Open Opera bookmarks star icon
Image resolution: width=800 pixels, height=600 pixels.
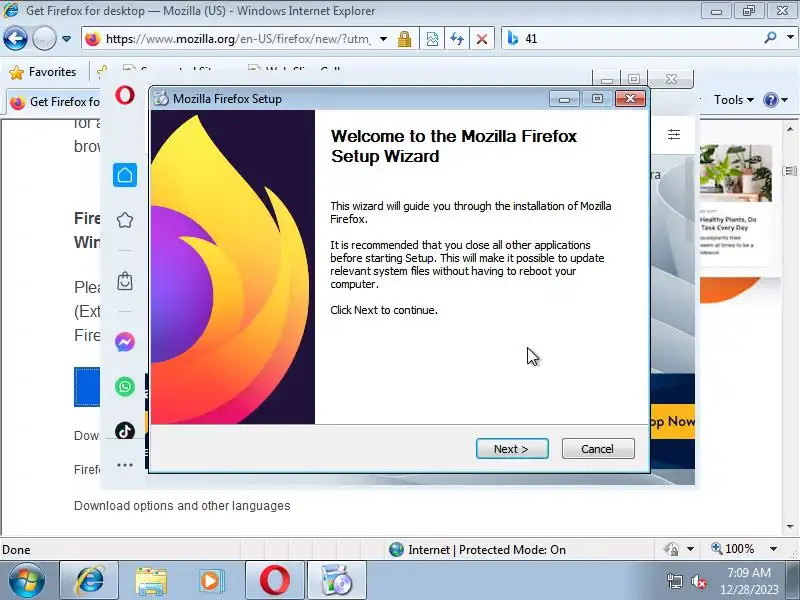pyautogui.click(x=125, y=220)
